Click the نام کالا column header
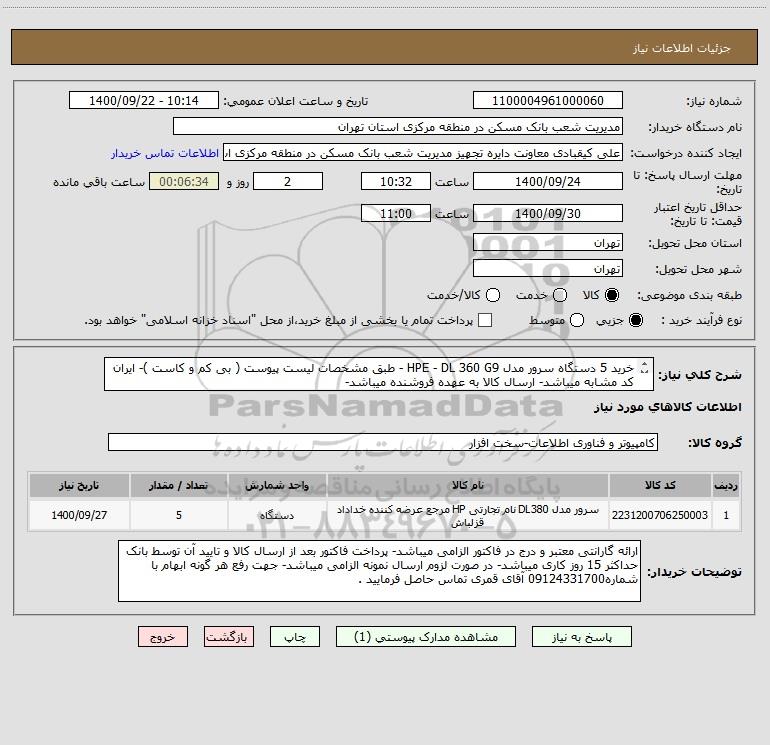Viewport: 770px width, 745px height. click(x=468, y=485)
